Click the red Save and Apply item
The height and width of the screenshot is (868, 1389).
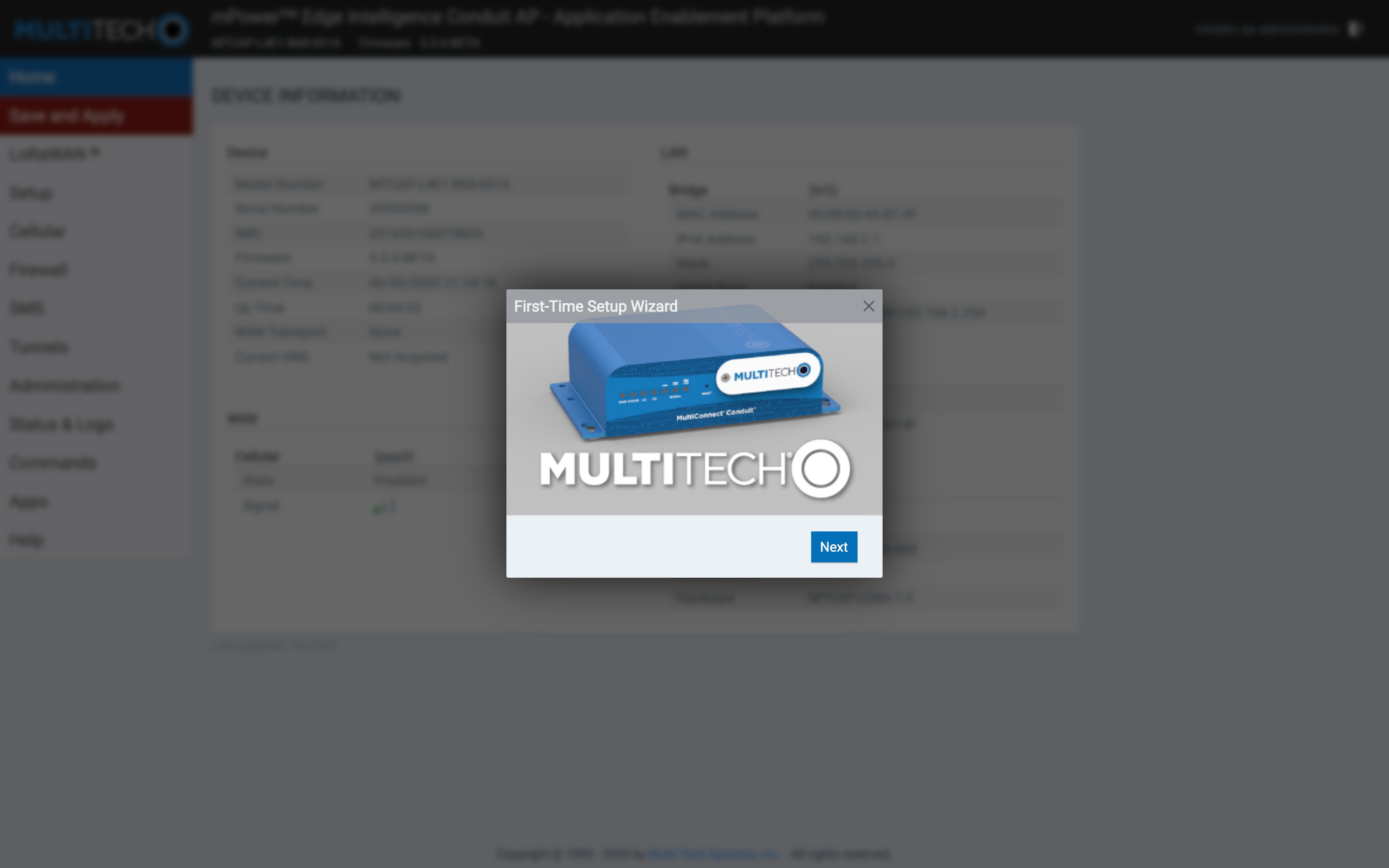click(66, 116)
